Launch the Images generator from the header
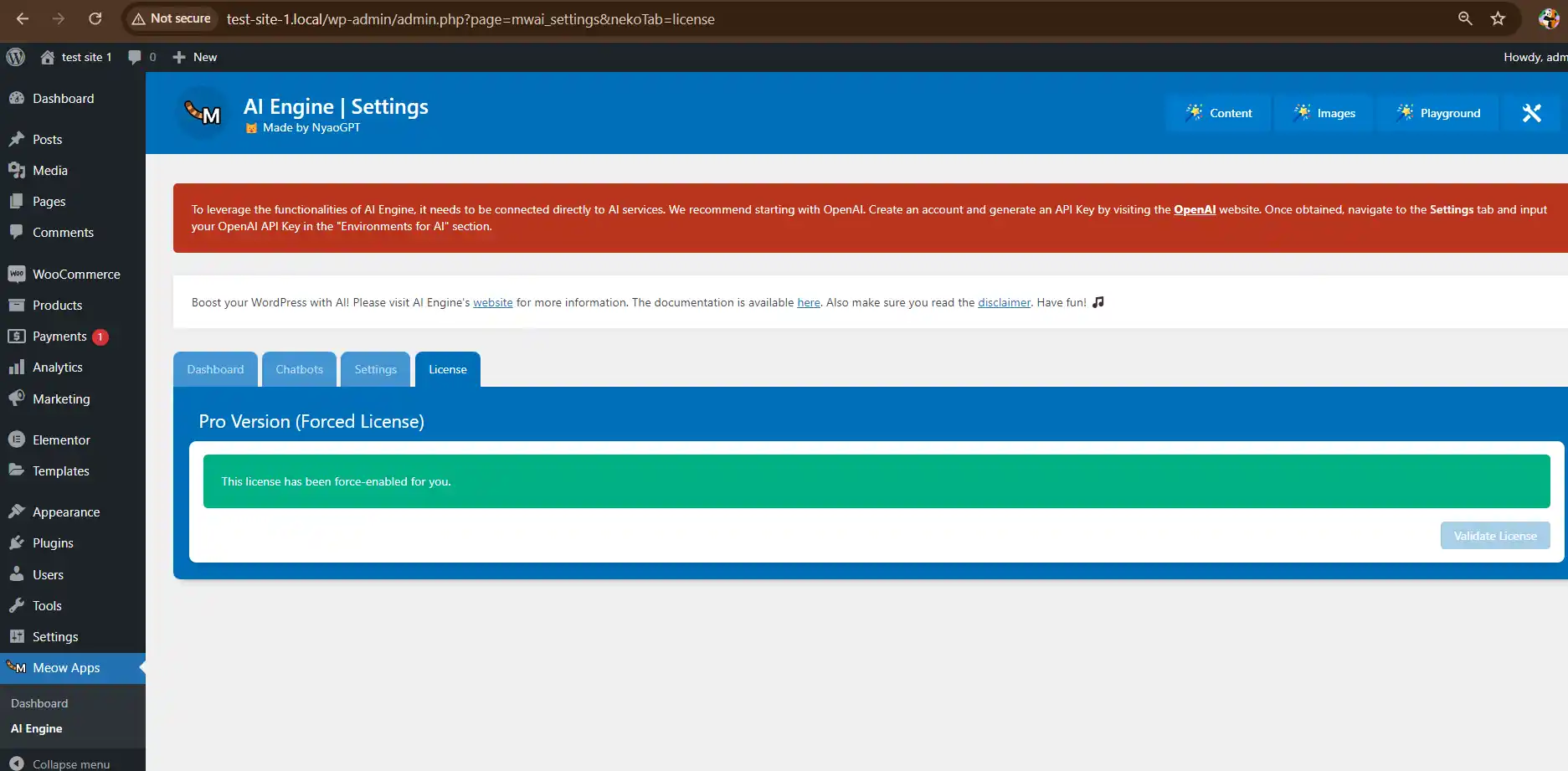 pyautogui.click(x=1323, y=112)
